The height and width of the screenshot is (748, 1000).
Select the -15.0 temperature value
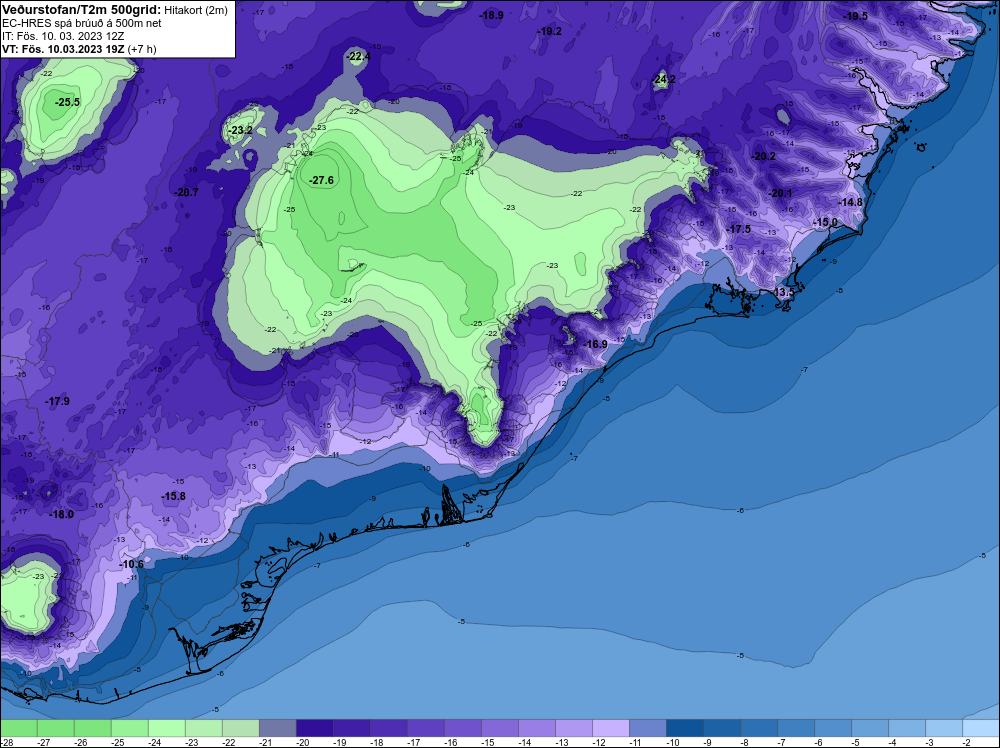[x=825, y=223]
